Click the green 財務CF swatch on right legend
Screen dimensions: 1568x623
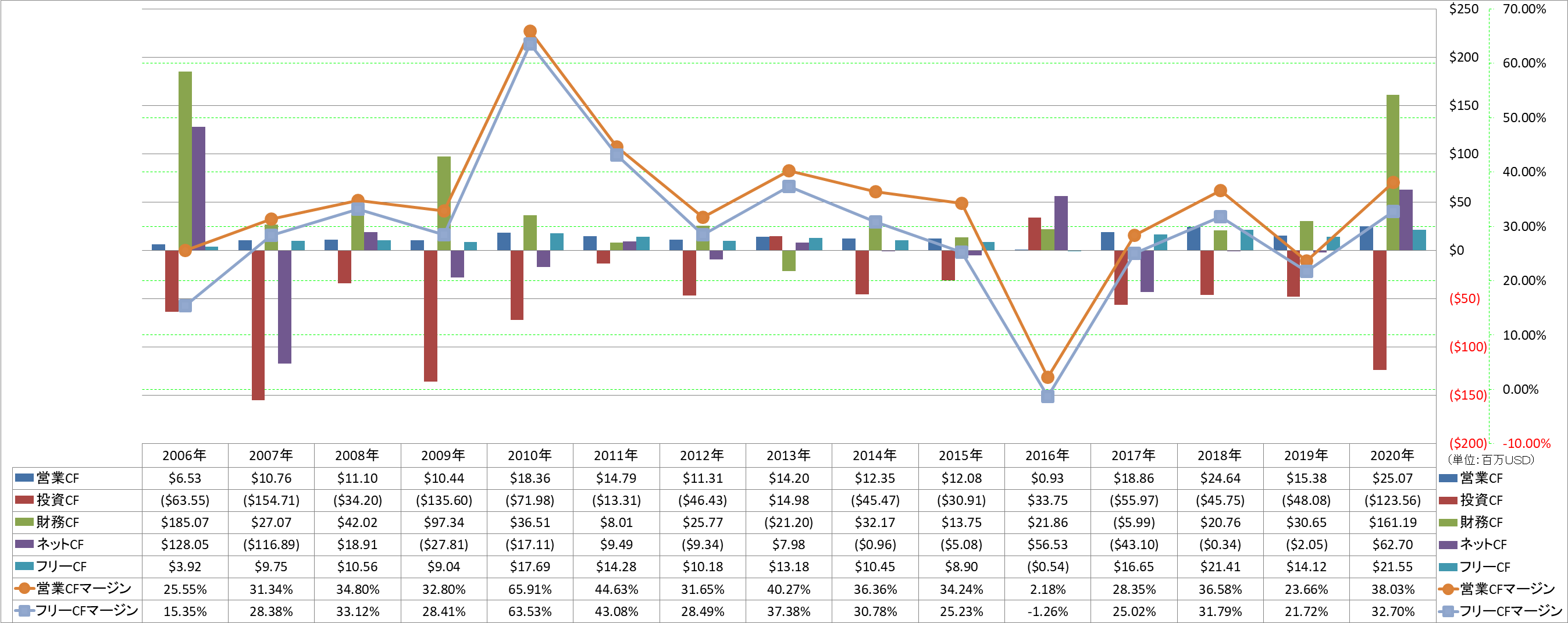point(1448,522)
